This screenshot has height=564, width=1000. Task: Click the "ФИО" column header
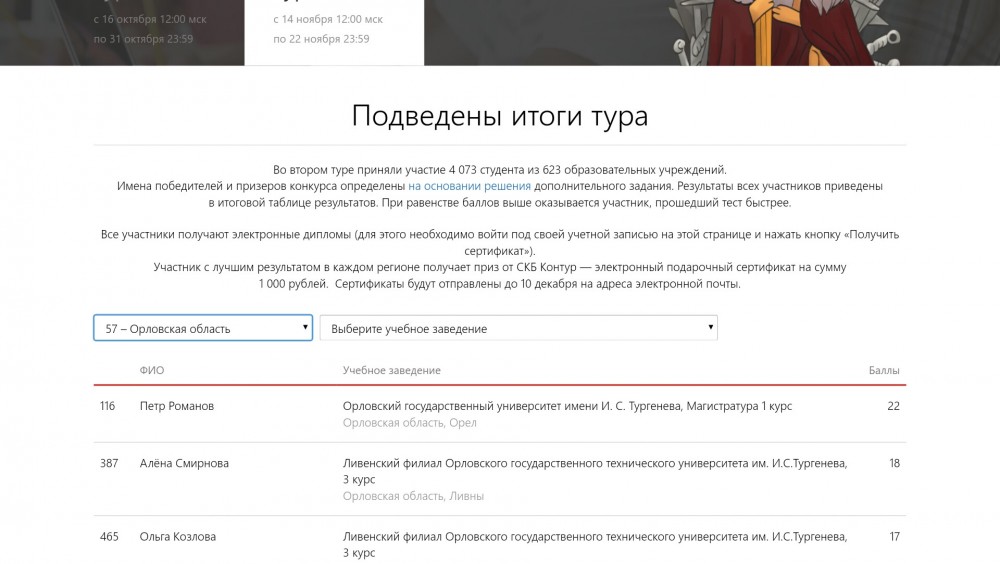click(x=152, y=370)
